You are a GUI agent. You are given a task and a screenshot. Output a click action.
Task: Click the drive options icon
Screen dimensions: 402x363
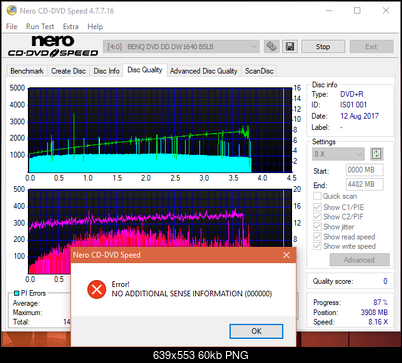click(271, 47)
